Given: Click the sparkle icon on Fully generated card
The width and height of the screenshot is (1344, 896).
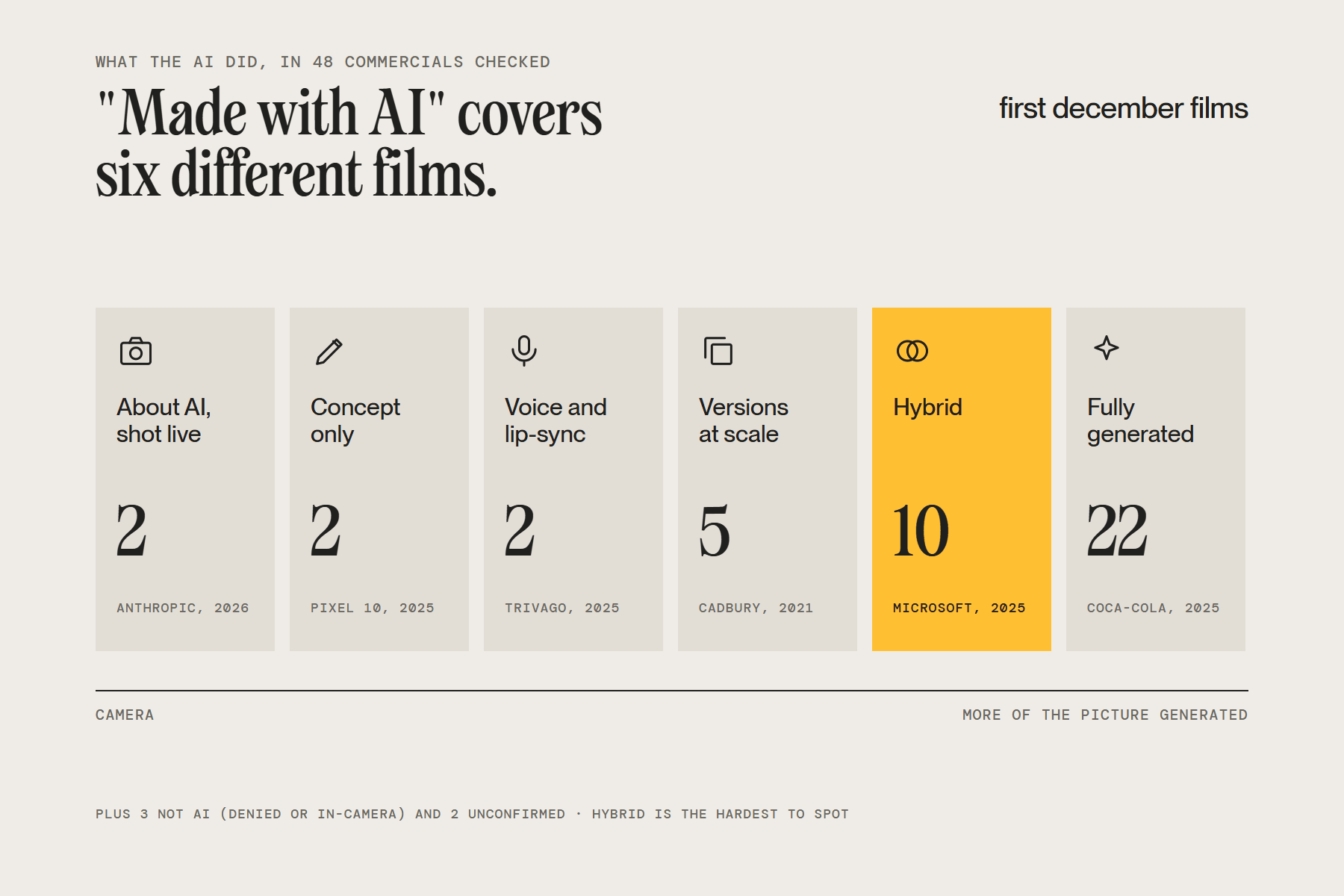Looking at the screenshot, I should (1107, 348).
